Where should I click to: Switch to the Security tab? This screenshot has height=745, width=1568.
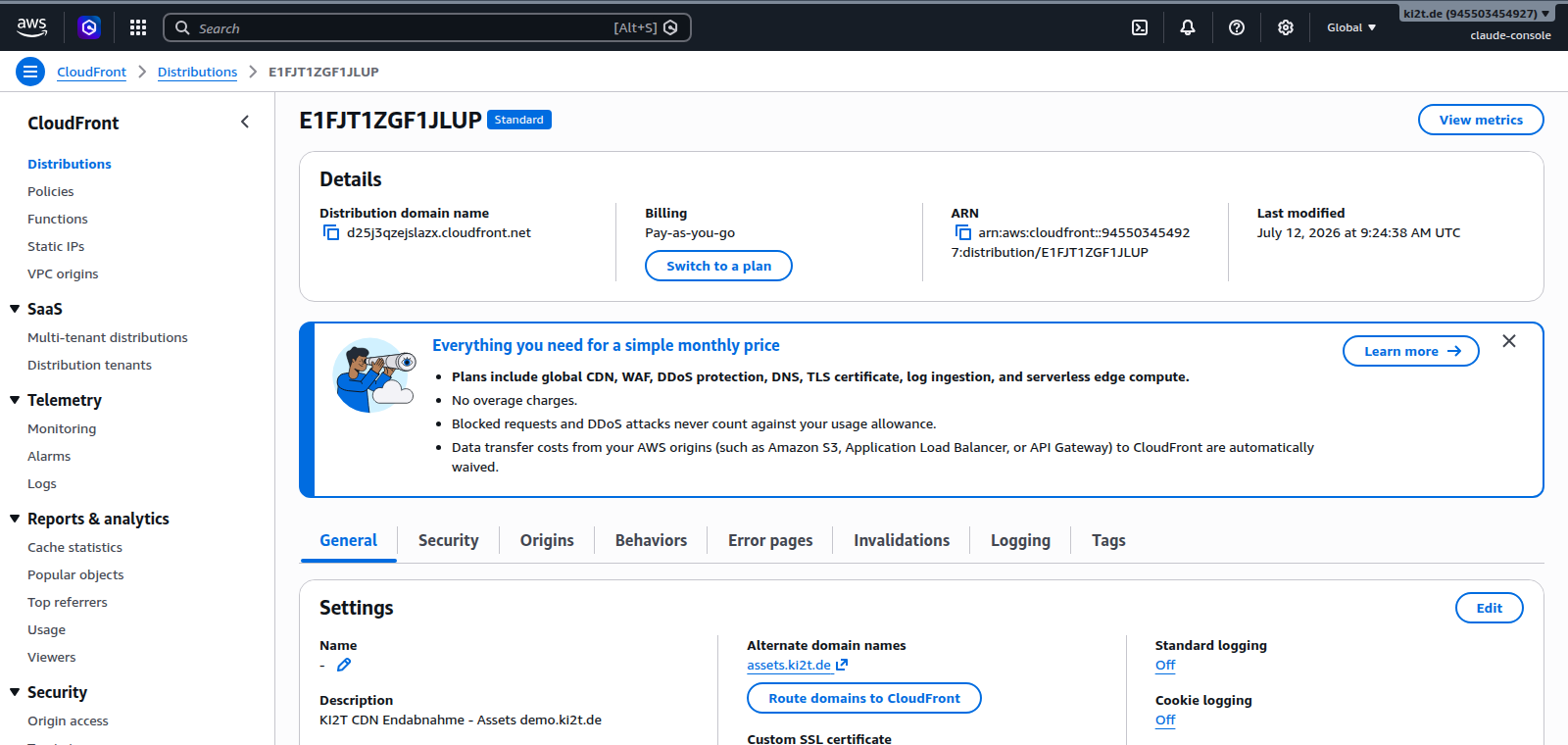pyautogui.click(x=449, y=540)
